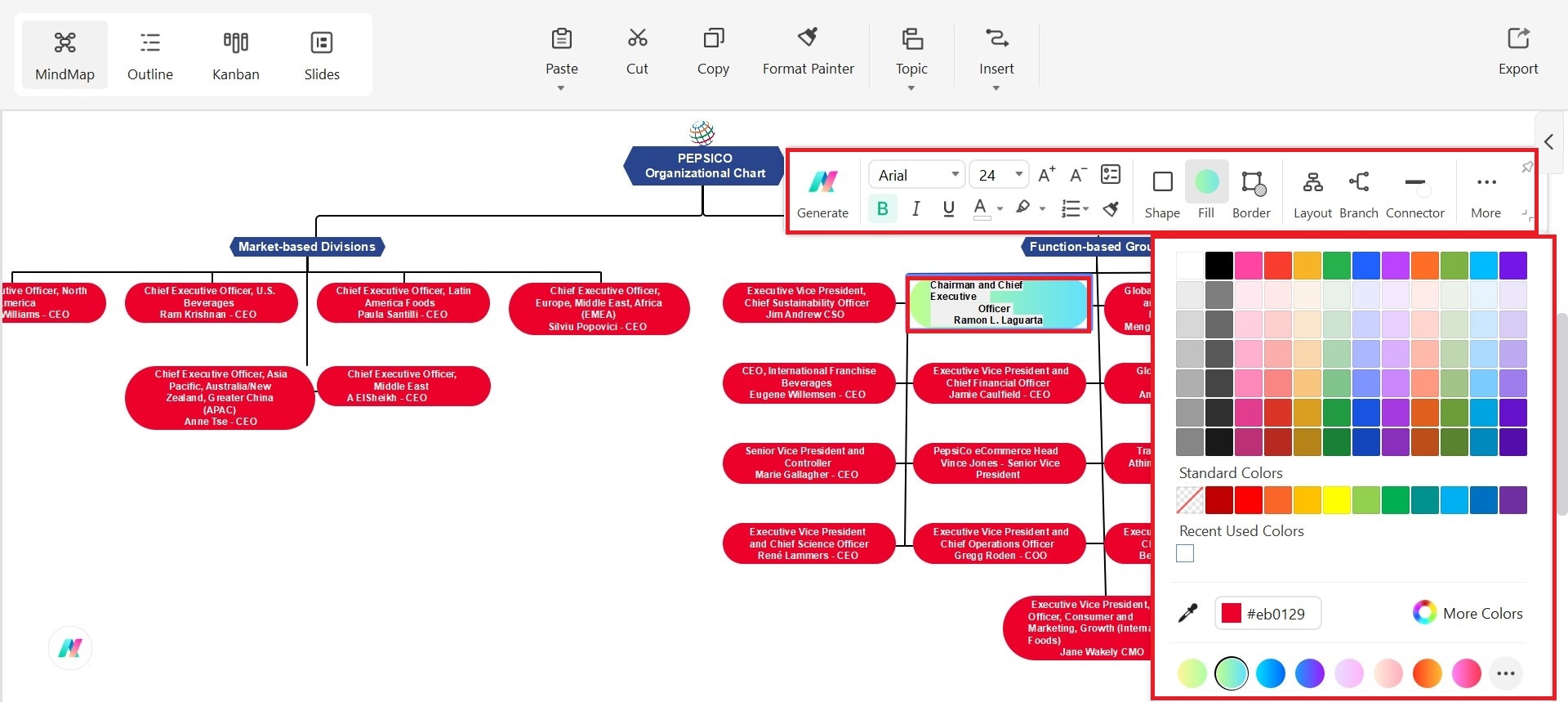Open More Colors picker

click(x=1468, y=613)
